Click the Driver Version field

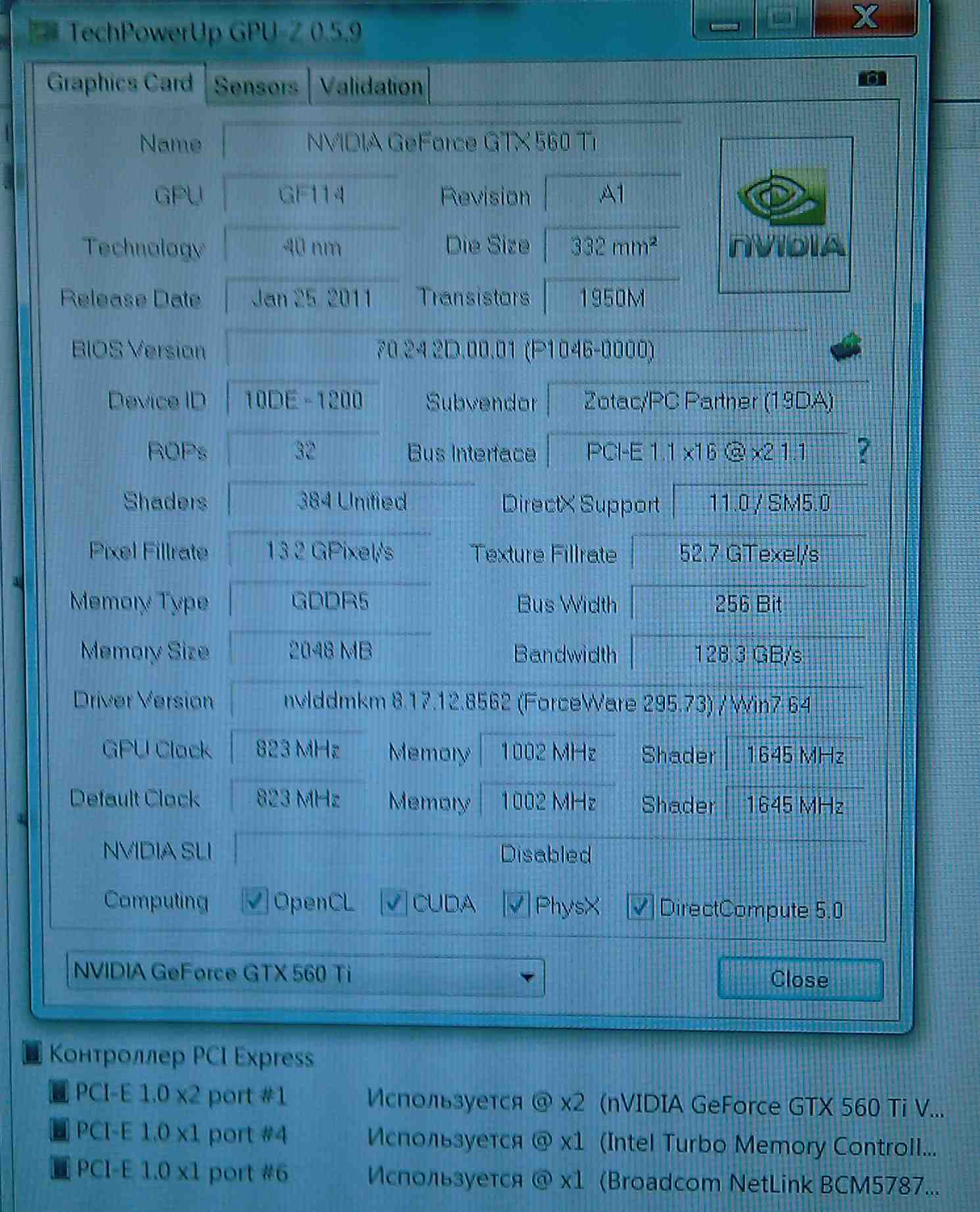coord(548,704)
